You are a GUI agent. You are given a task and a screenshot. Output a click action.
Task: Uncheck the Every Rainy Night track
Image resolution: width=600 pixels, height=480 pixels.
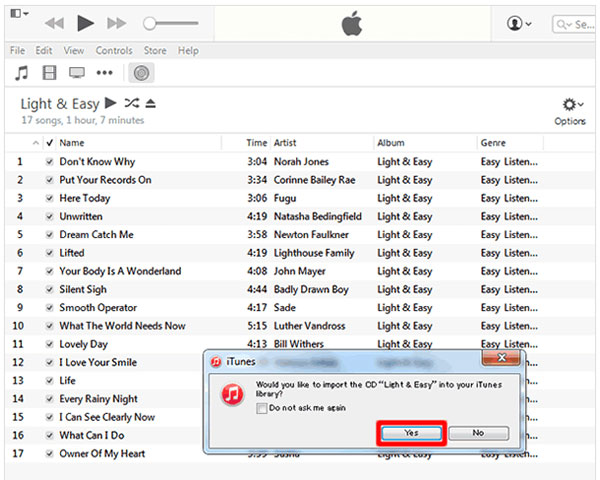coord(49,399)
